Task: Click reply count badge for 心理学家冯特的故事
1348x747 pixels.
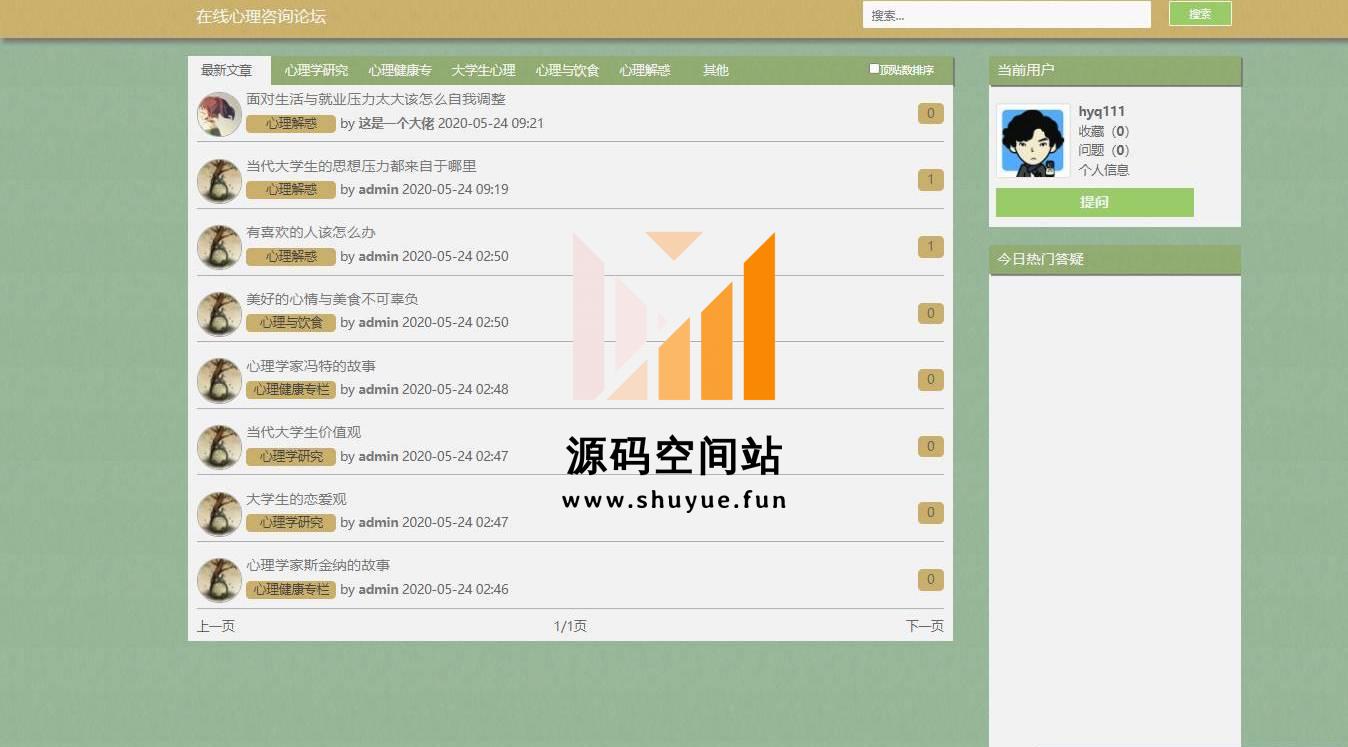Action: point(930,379)
